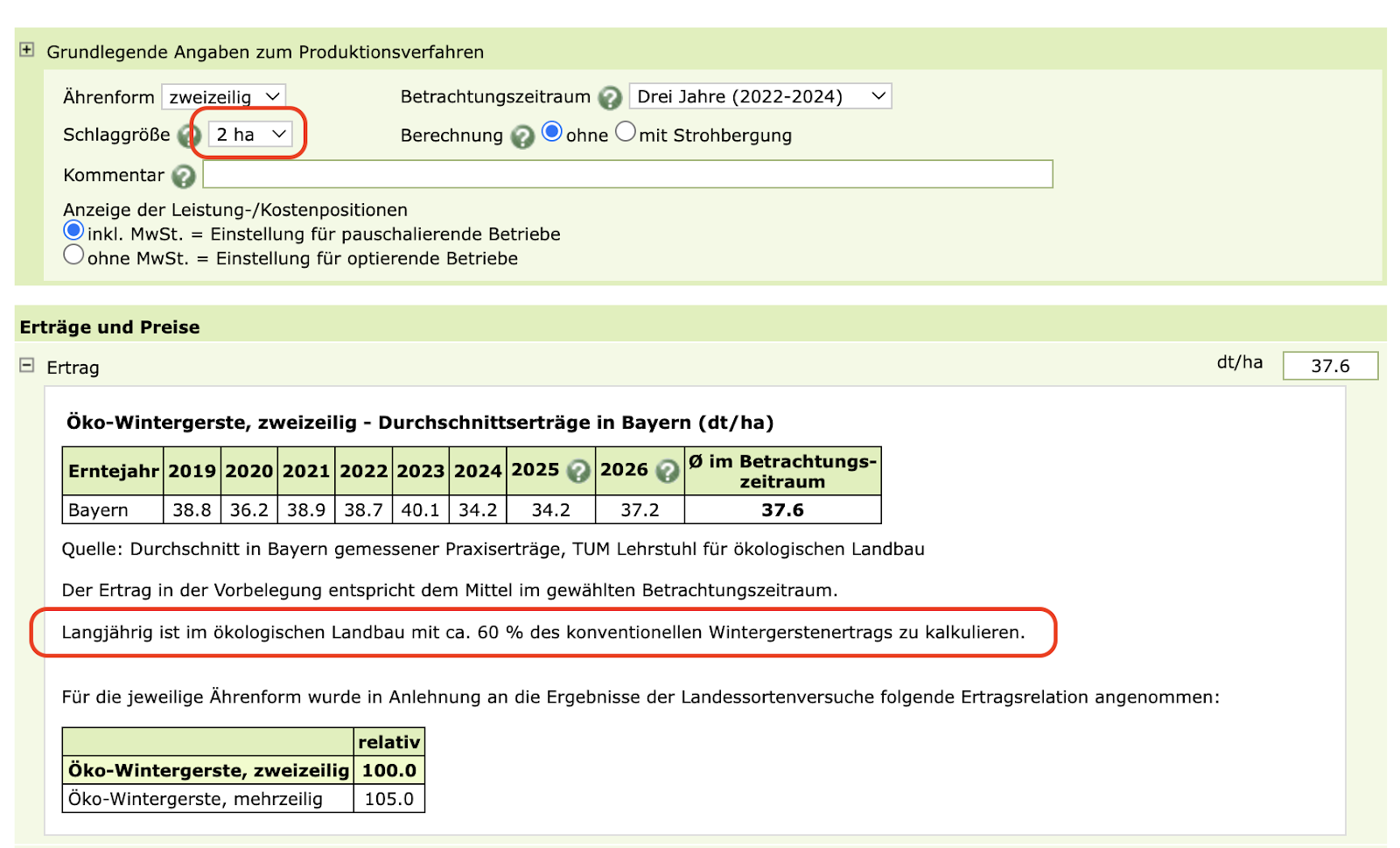Switch to ohne MwSt. for optierende Betriebe

[x=73, y=254]
